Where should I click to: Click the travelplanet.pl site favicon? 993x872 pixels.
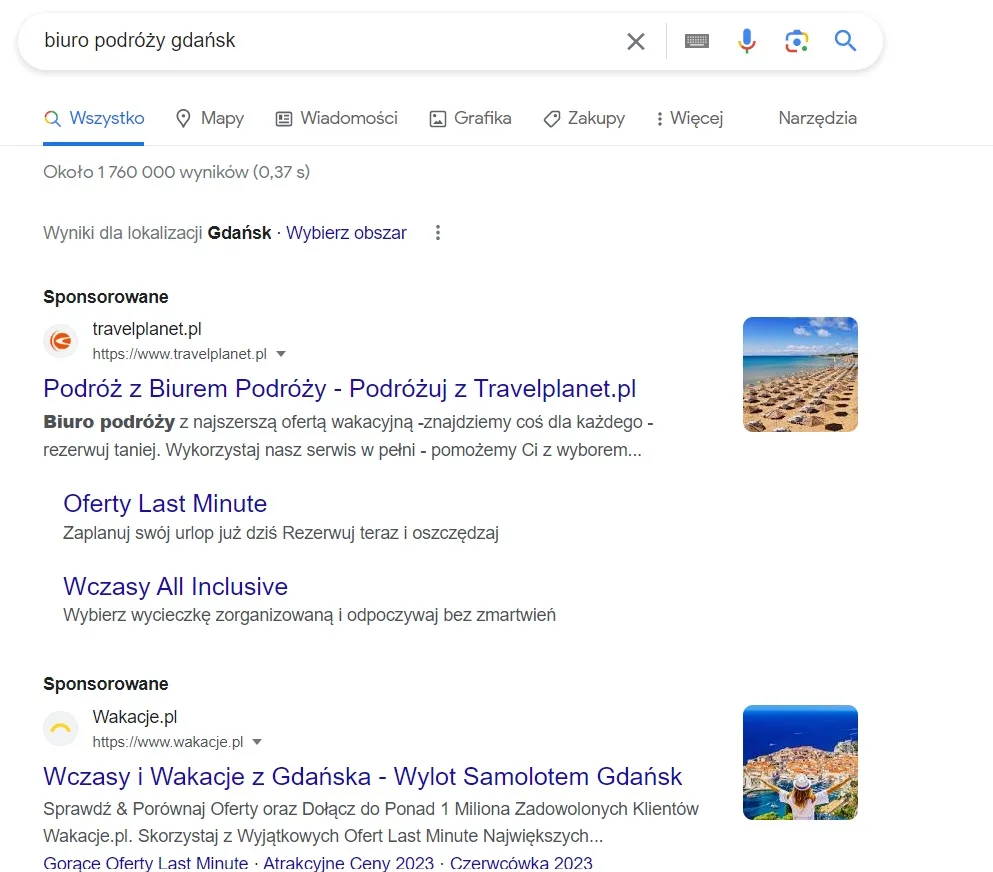tap(61, 341)
